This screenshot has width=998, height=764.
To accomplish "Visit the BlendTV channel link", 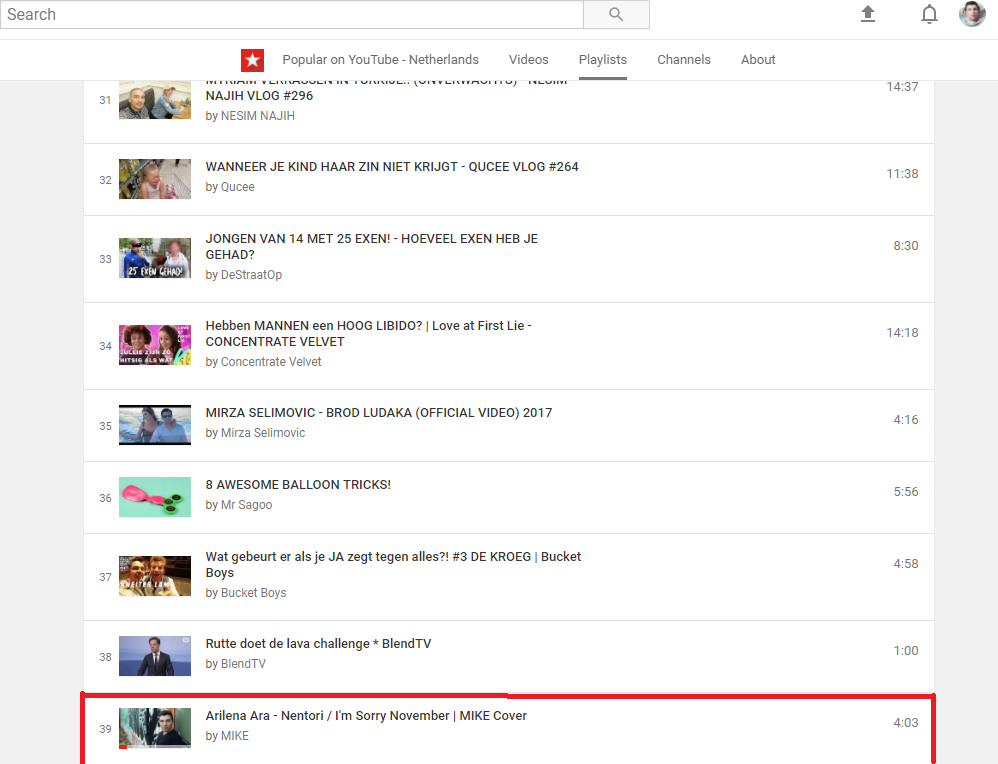I will point(243,664).
